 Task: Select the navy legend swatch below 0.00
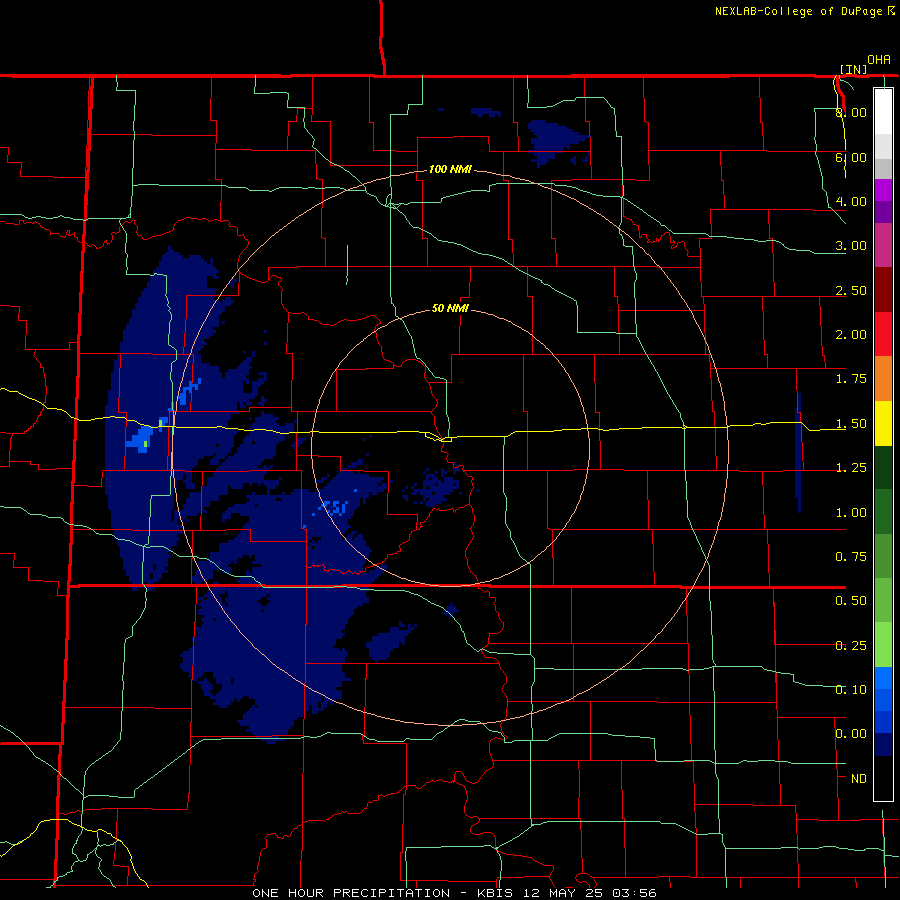click(883, 744)
